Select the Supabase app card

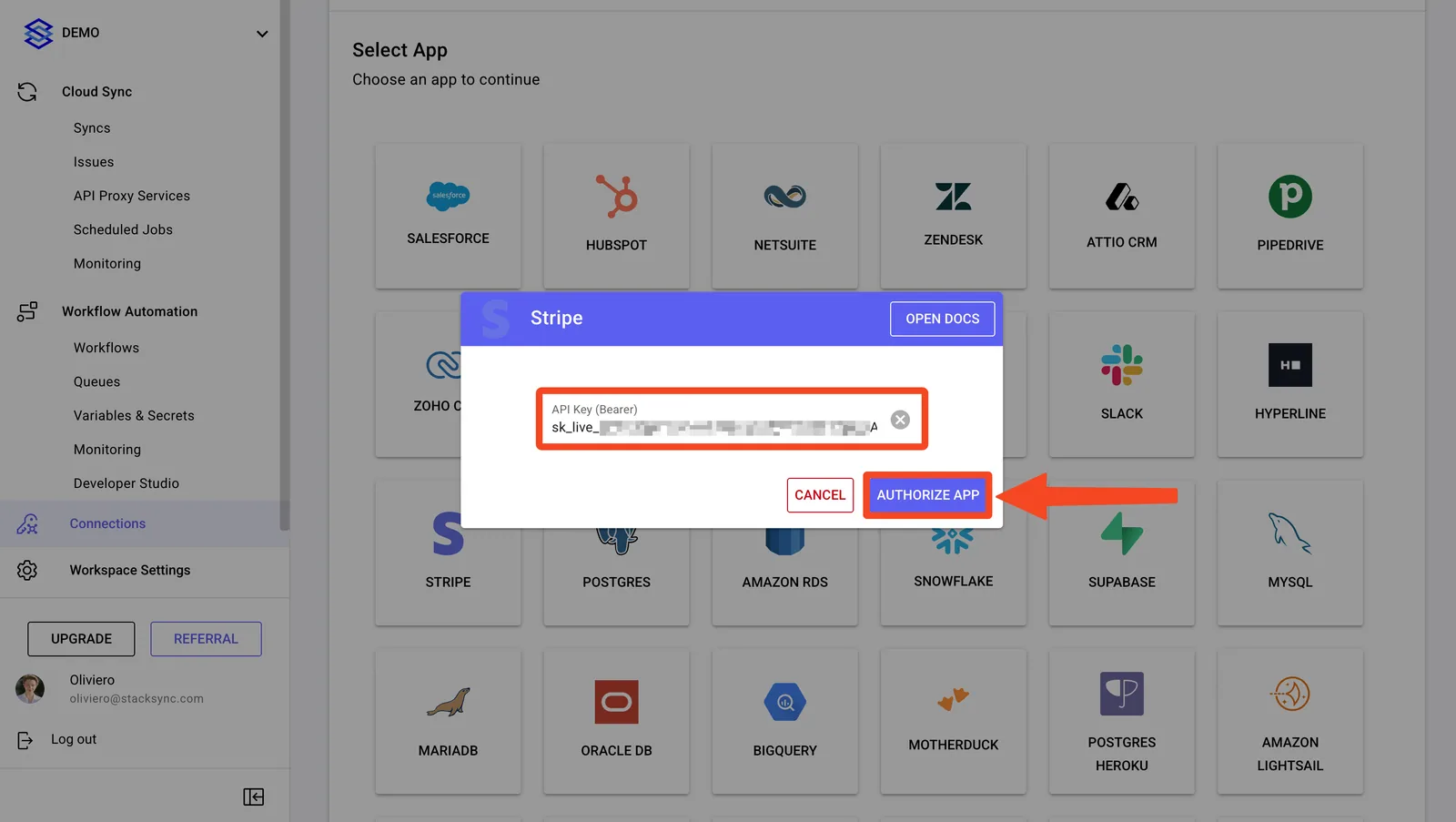click(x=1121, y=553)
